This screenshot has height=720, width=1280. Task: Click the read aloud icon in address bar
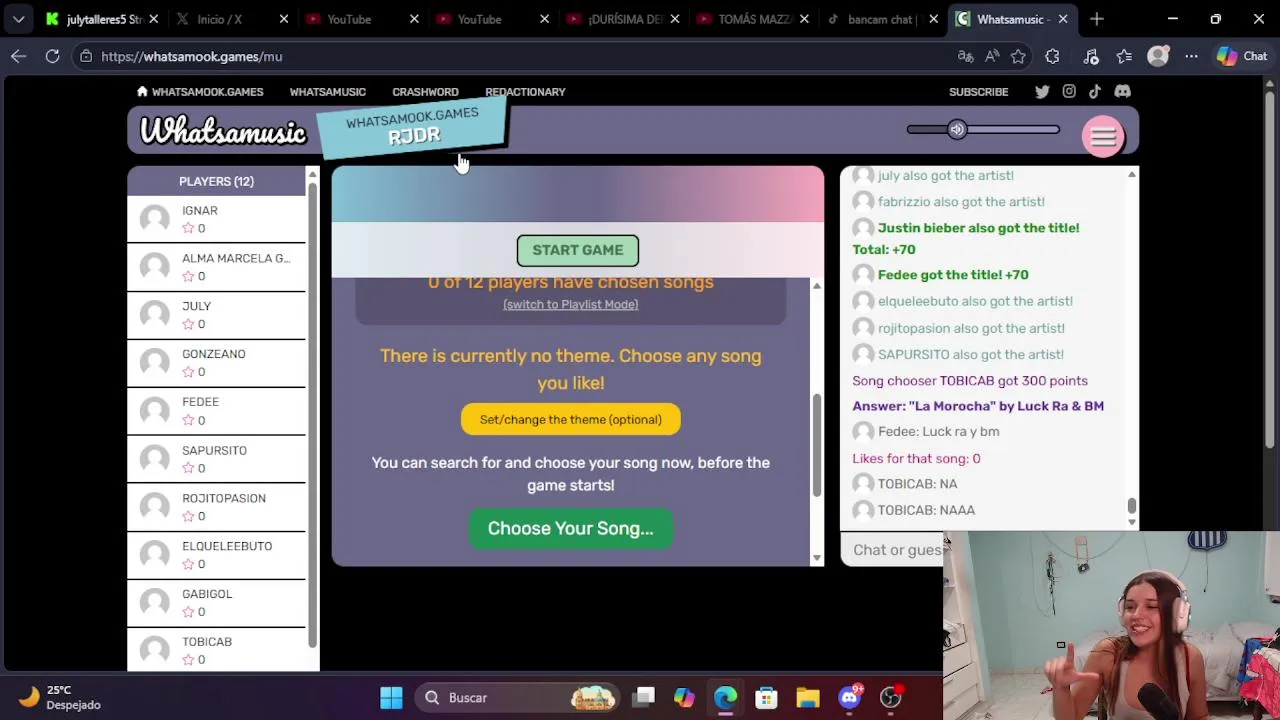click(x=992, y=57)
